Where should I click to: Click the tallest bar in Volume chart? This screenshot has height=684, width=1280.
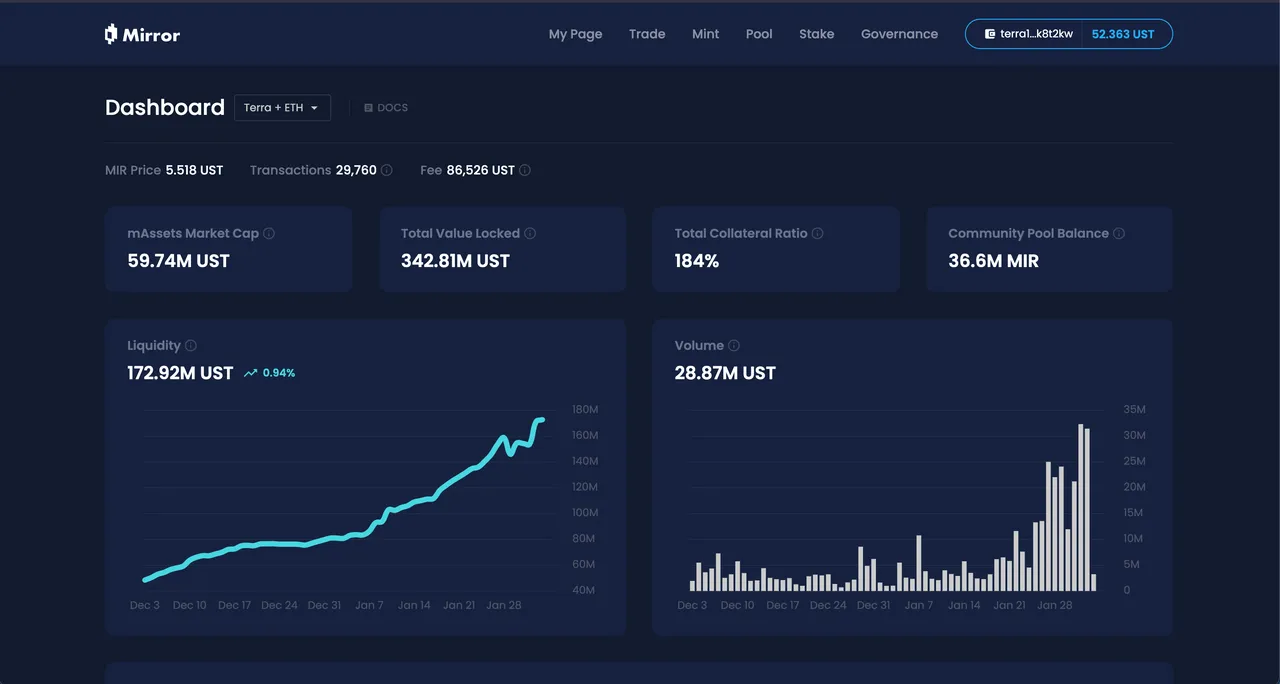(1081, 507)
